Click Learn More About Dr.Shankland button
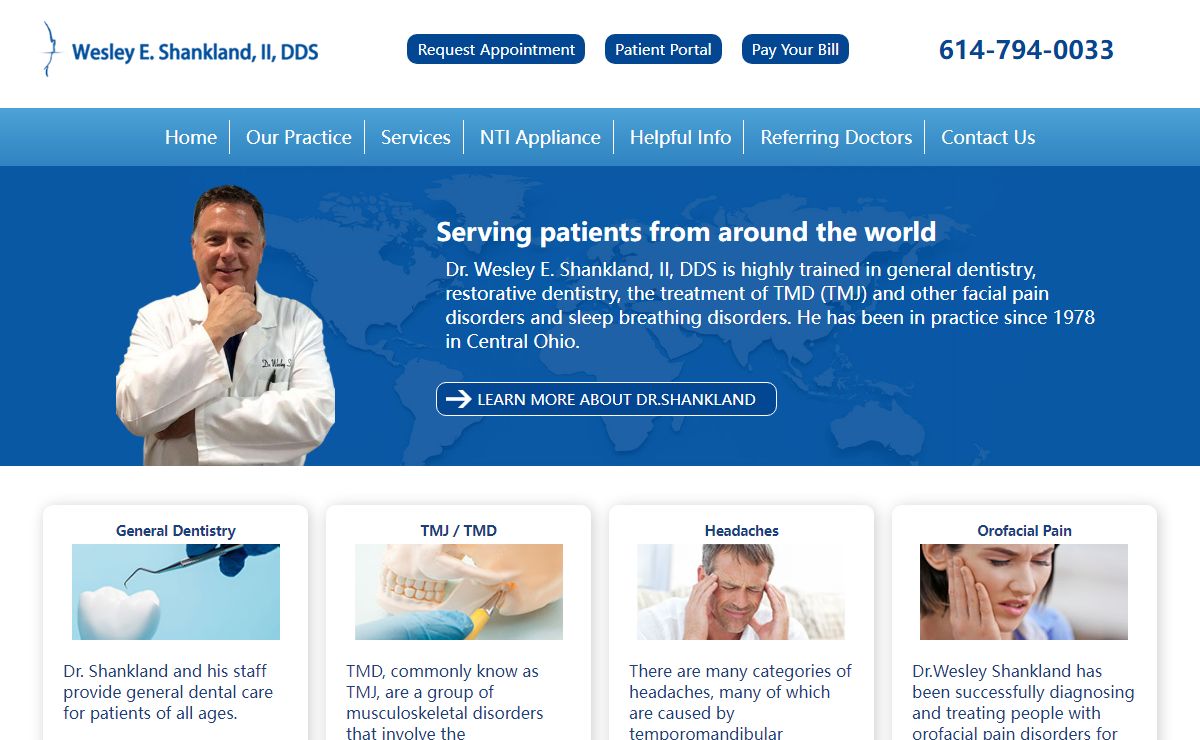Viewport: 1200px width, 740px height. pyautogui.click(x=606, y=399)
